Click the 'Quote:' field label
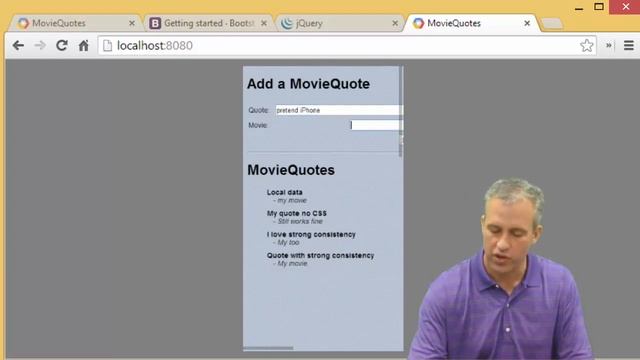 pos(258,110)
